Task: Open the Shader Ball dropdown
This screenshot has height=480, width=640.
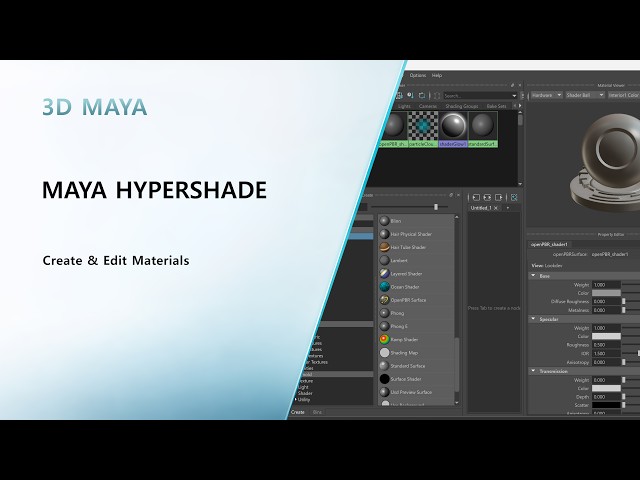Action: coord(584,95)
